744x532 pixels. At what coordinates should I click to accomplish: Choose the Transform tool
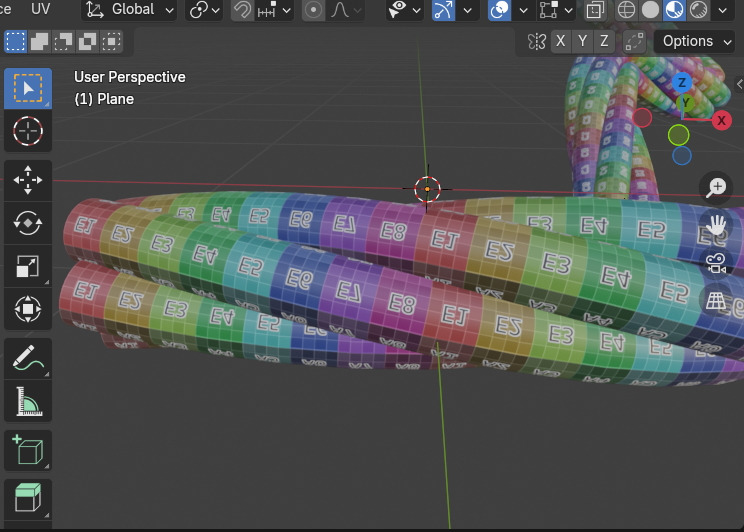(x=28, y=308)
